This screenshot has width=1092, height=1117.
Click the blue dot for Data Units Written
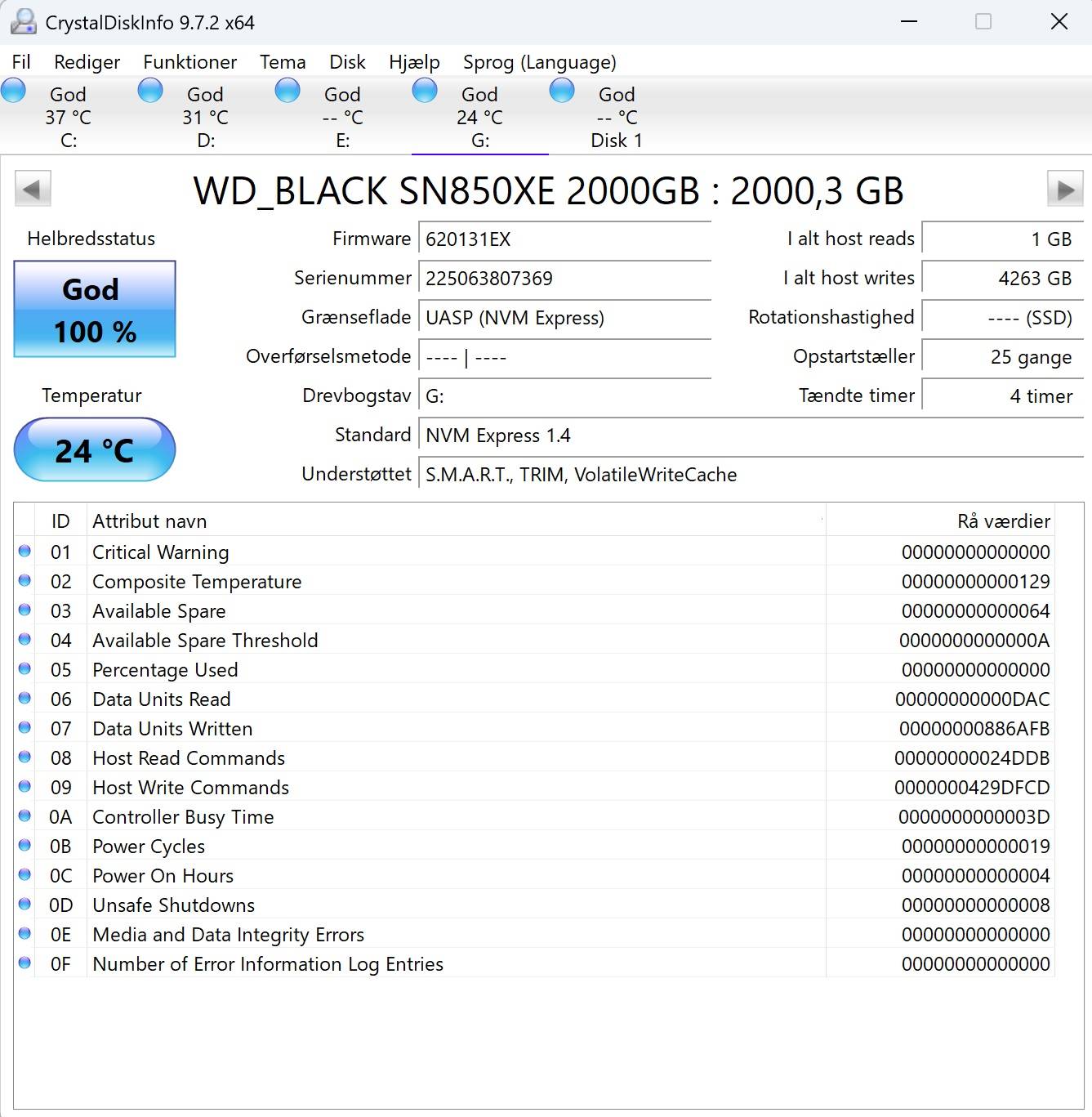[25, 728]
